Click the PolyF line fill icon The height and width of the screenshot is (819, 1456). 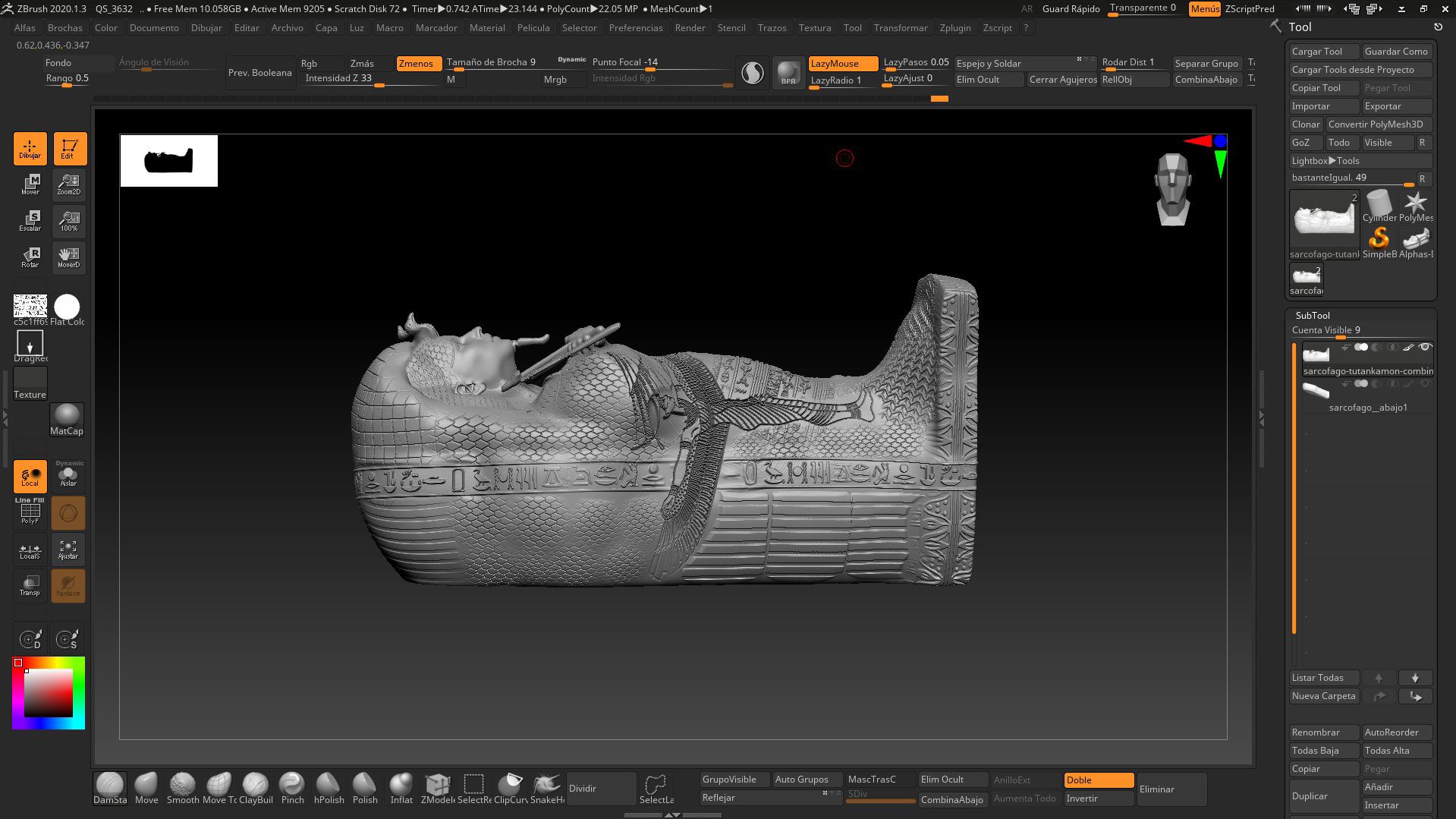[30, 512]
